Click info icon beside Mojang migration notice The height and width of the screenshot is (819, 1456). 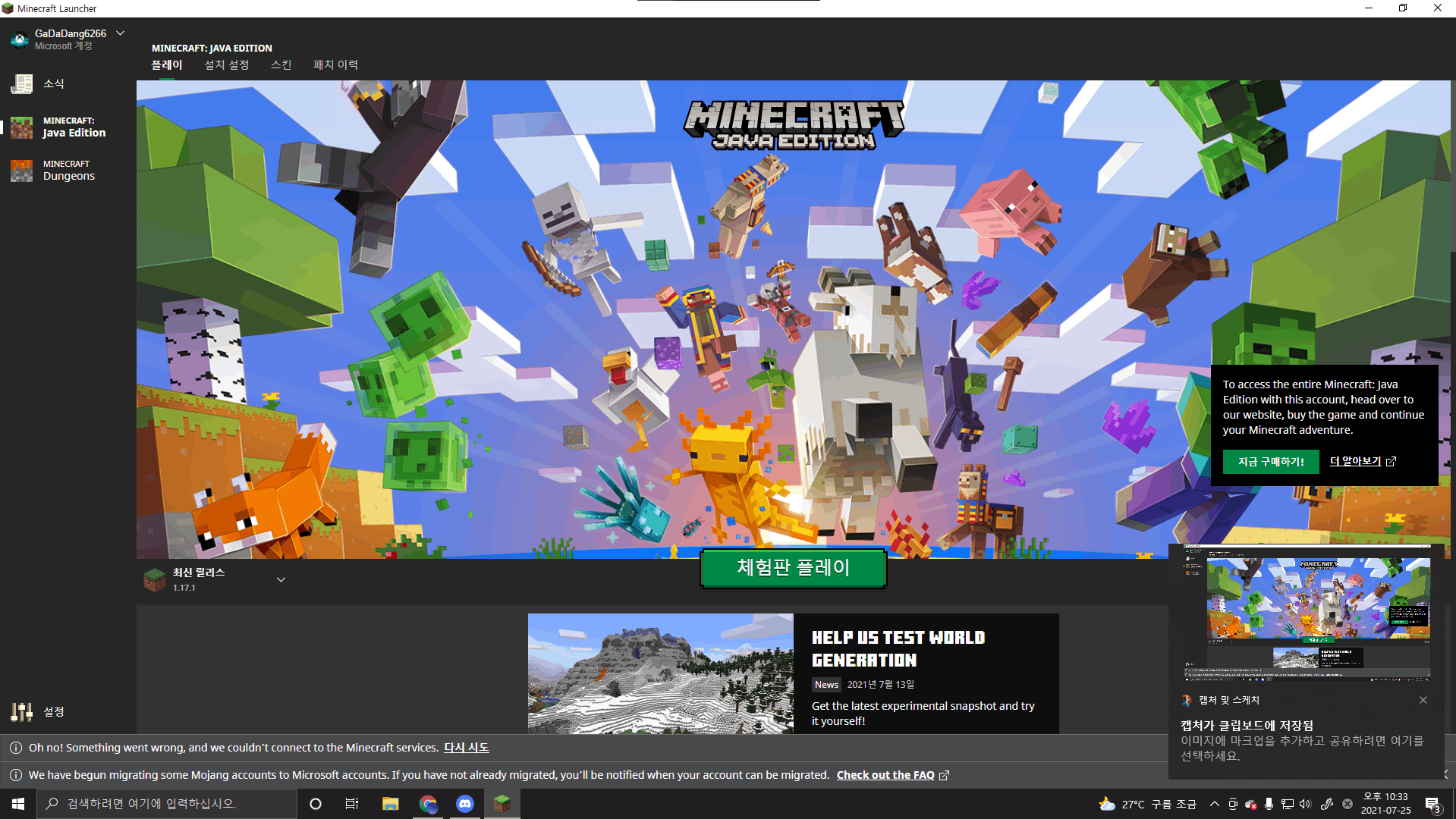(15, 775)
